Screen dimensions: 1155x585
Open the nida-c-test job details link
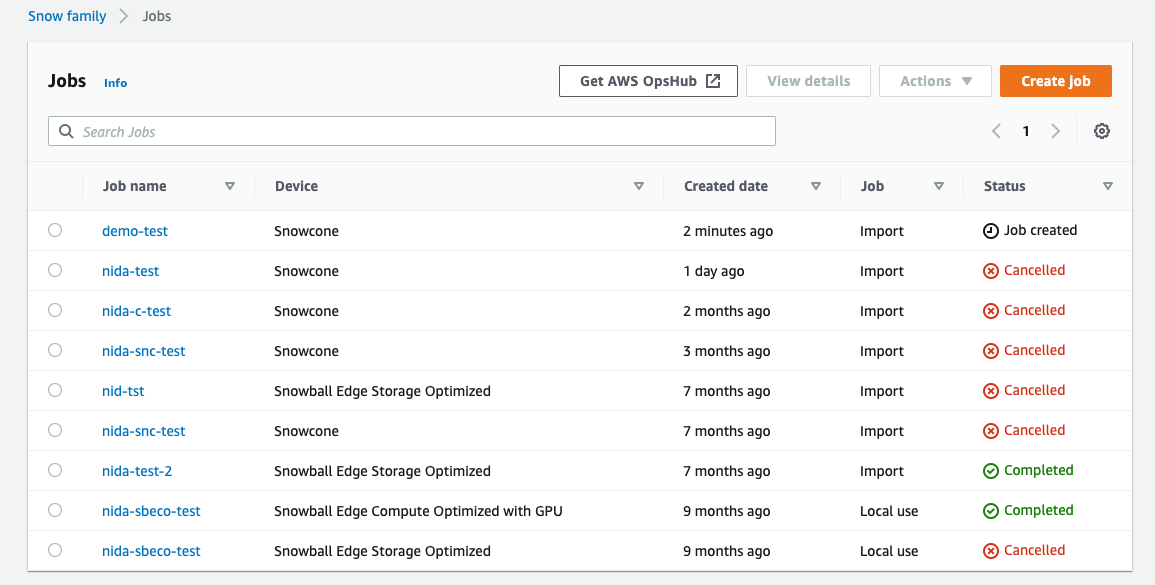[x=136, y=310]
